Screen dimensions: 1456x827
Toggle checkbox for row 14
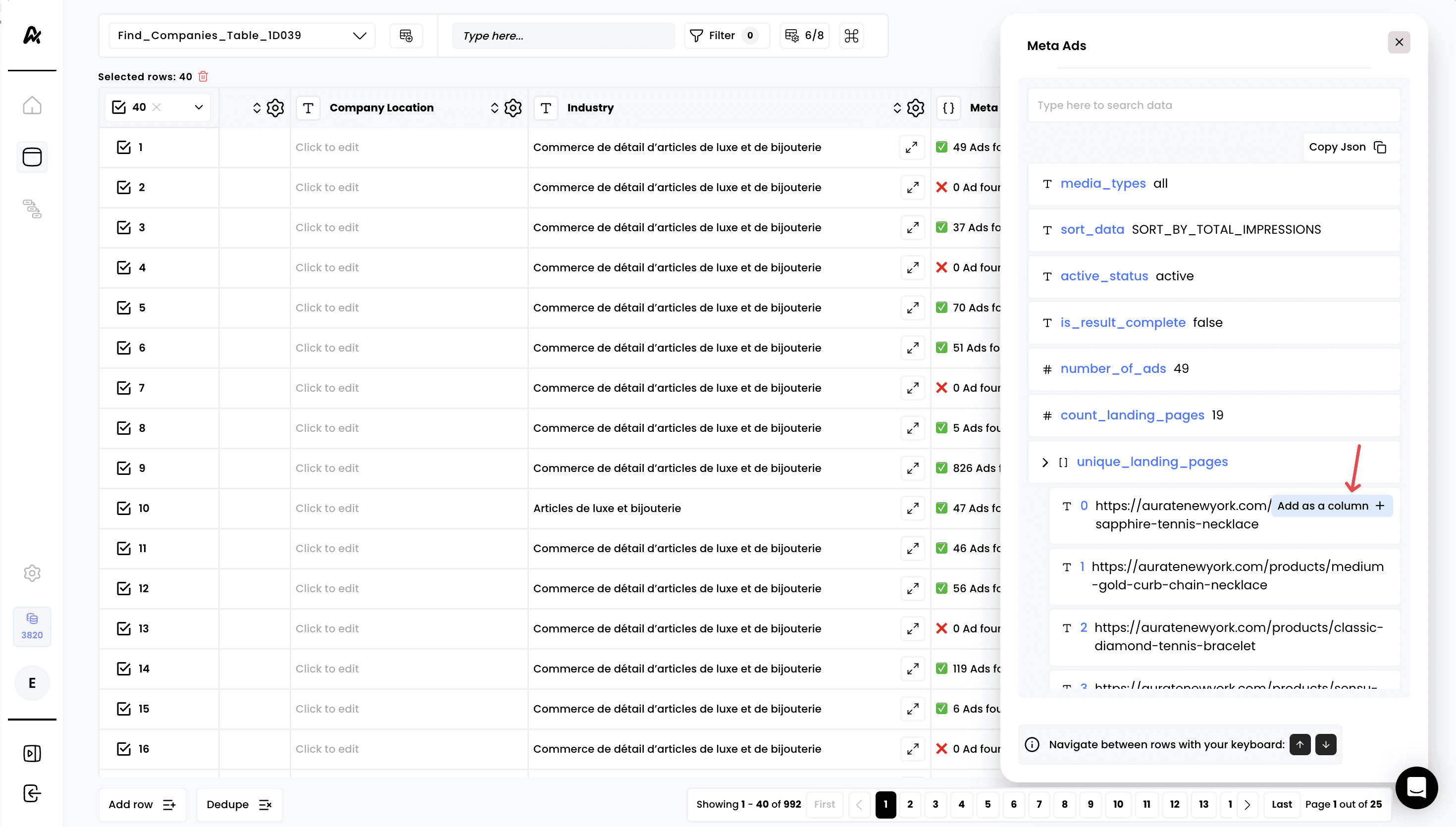(x=124, y=669)
